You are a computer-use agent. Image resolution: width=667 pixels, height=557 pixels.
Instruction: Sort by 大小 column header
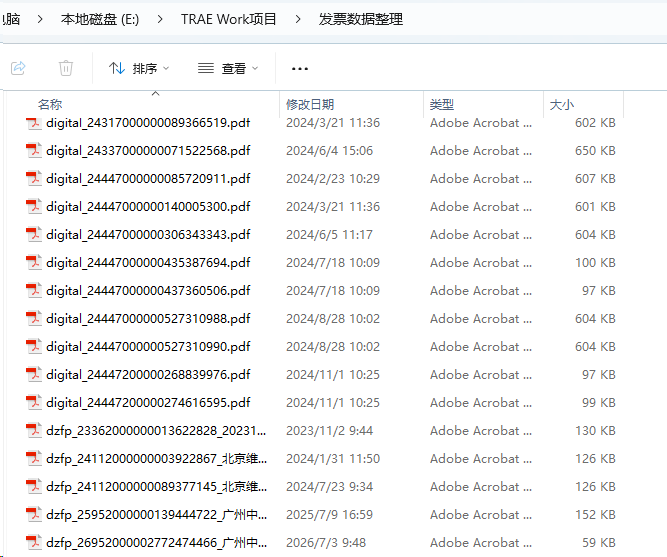point(562,104)
